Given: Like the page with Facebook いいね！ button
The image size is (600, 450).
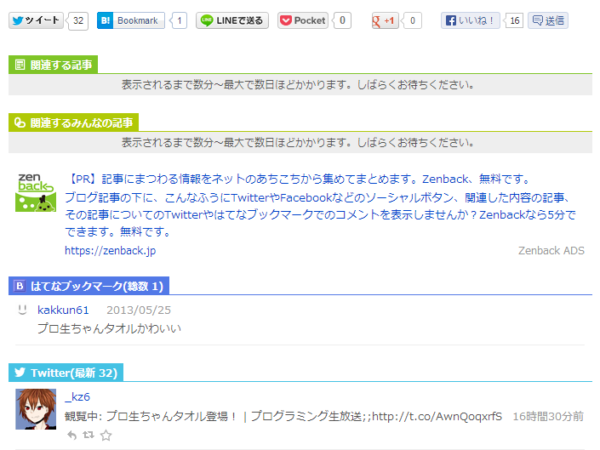Looking at the screenshot, I should coord(470,21).
